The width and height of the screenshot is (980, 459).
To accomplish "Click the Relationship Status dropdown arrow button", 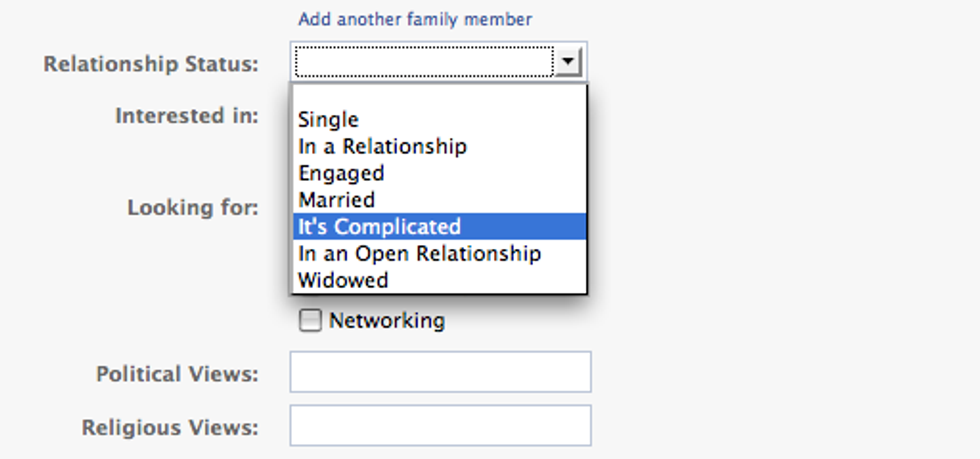I will (x=568, y=62).
